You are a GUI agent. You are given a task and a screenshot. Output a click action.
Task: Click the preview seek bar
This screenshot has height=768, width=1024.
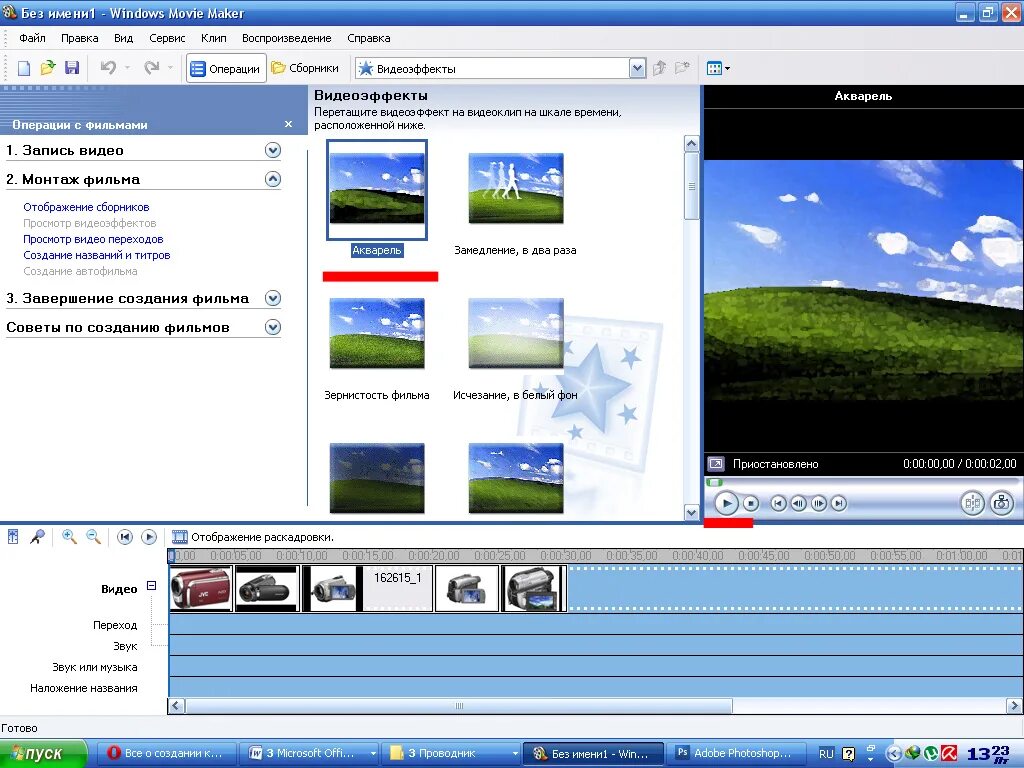point(862,483)
